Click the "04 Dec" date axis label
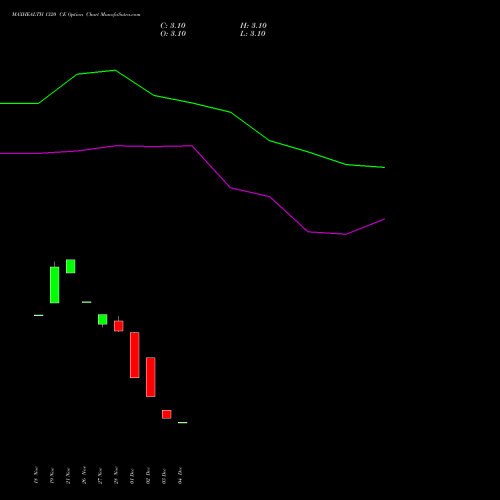Viewport: 500px width, 500px height. click(180, 476)
